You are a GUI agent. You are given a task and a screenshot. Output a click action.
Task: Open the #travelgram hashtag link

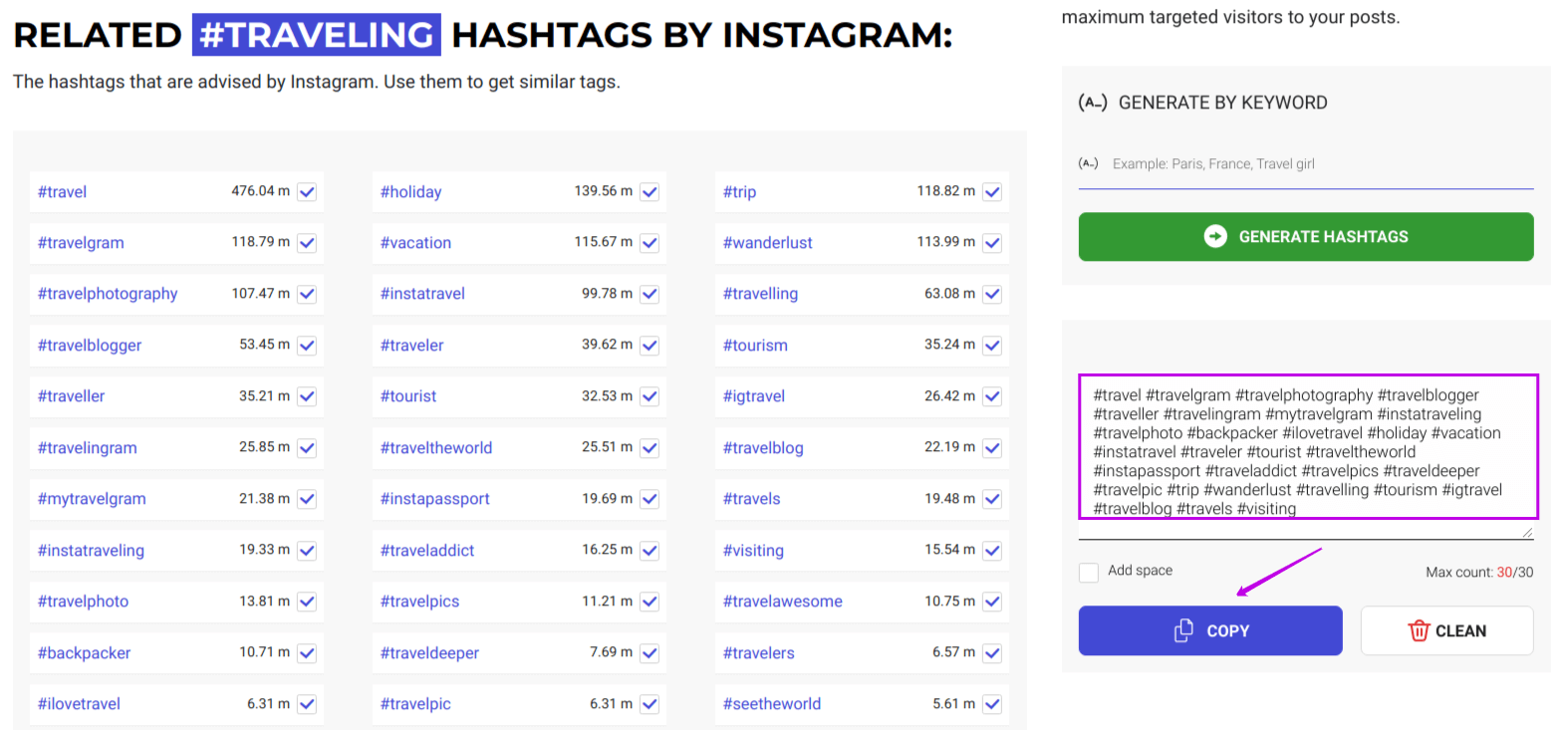click(x=80, y=242)
